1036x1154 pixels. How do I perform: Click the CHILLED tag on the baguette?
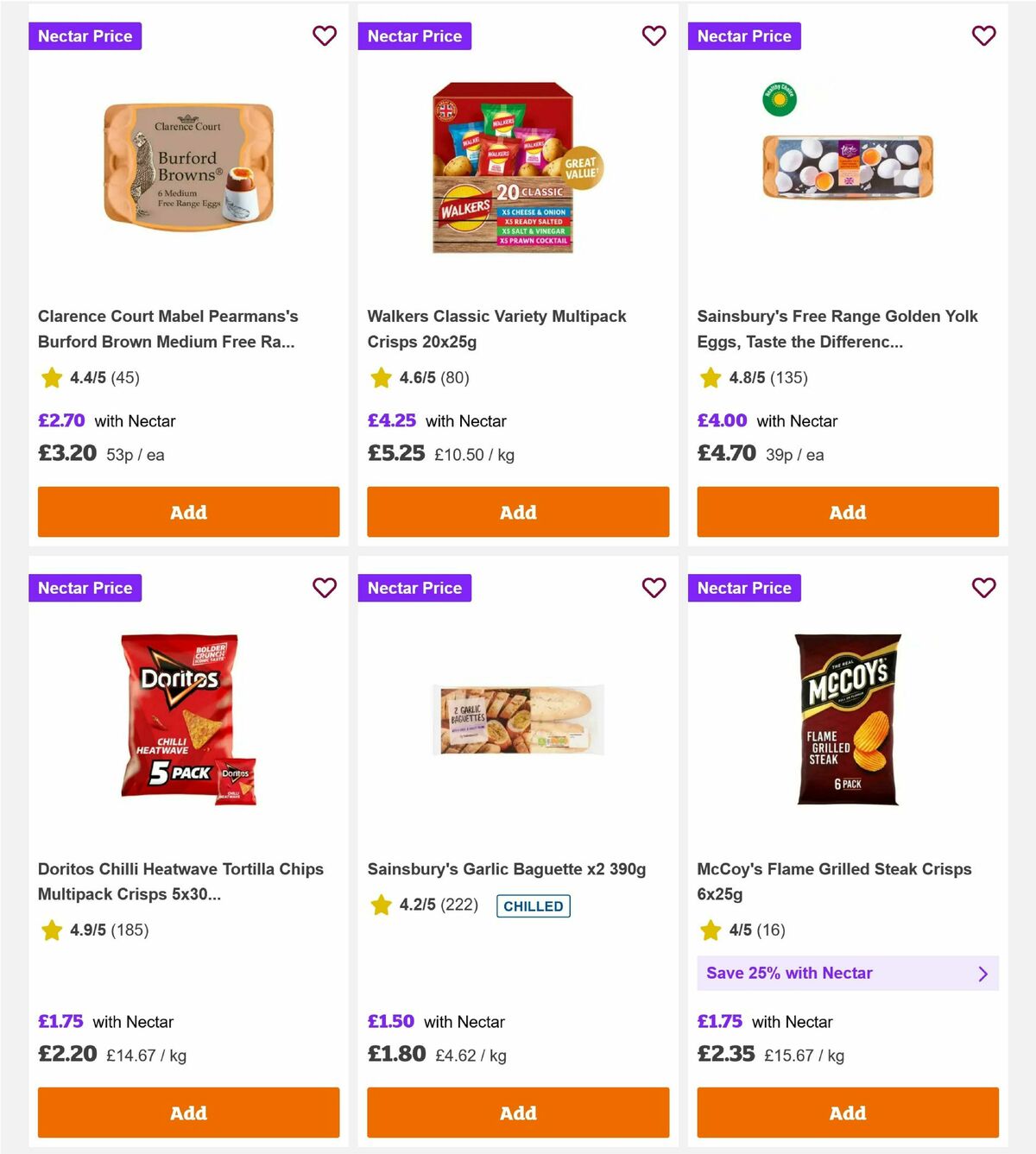point(534,905)
